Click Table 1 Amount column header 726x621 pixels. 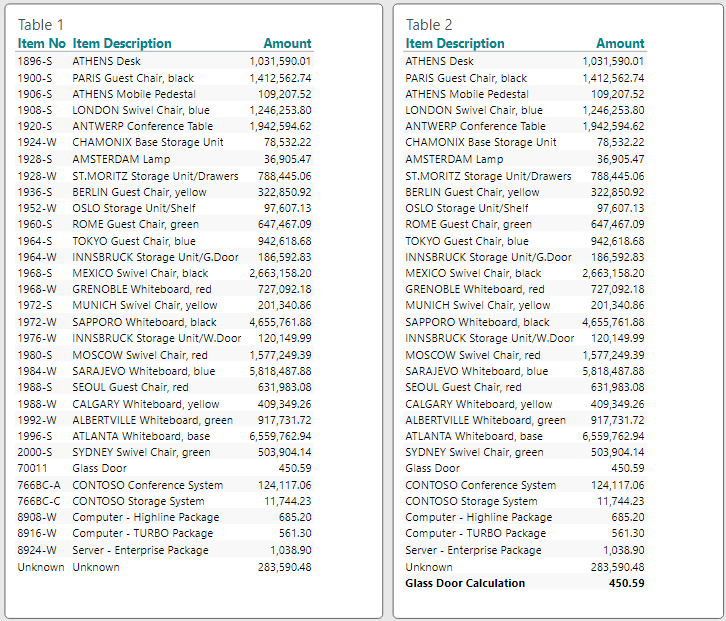[x=288, y=44]
